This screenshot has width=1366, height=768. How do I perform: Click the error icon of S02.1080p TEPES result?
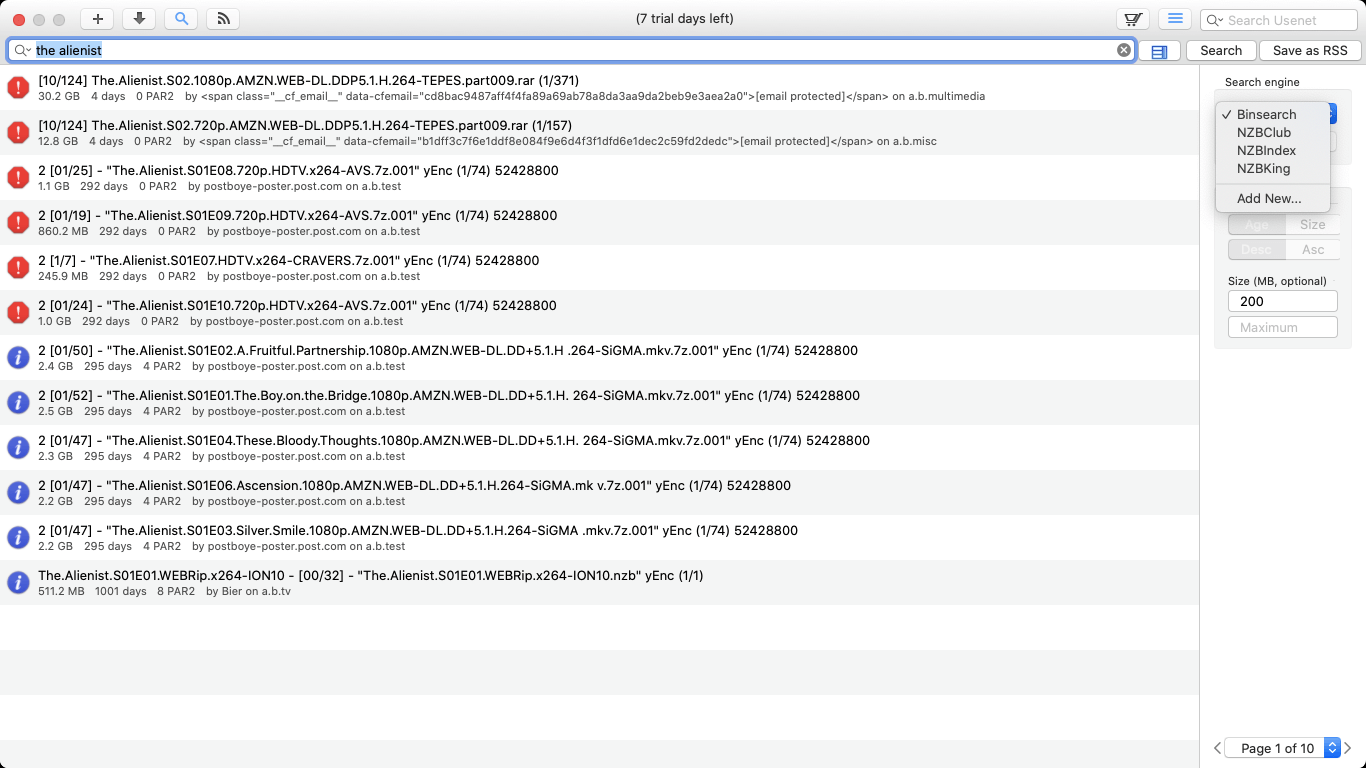[x=18, y=87]
